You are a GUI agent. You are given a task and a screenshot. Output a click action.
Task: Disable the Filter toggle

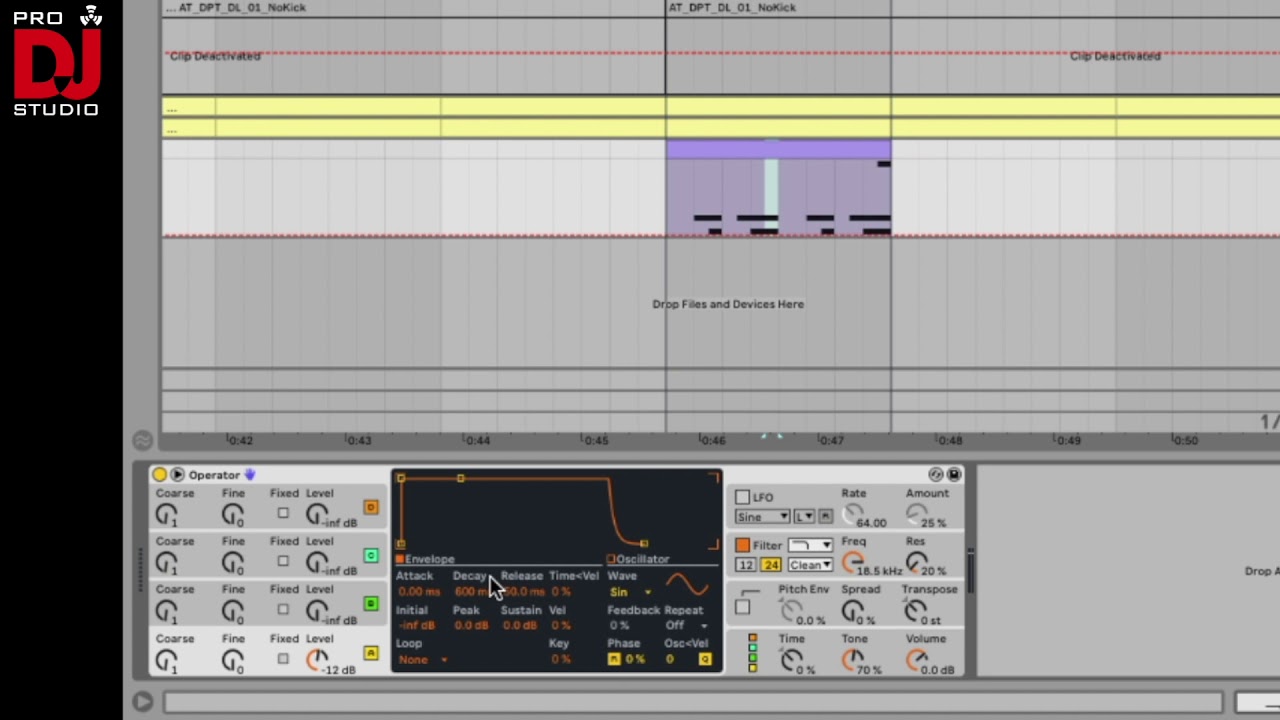pos(742,545)
